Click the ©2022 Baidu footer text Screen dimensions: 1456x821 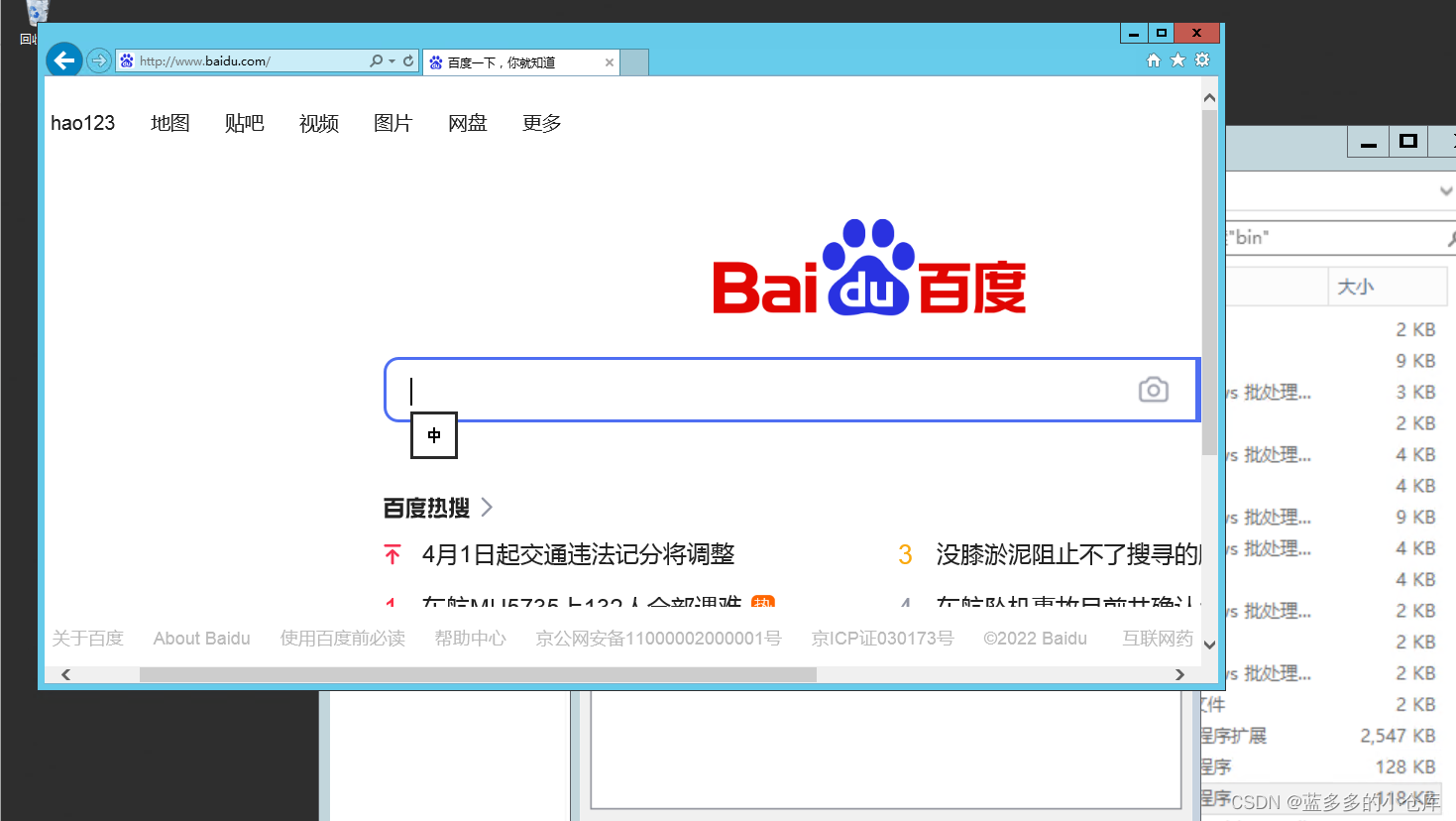(1036, 639)
